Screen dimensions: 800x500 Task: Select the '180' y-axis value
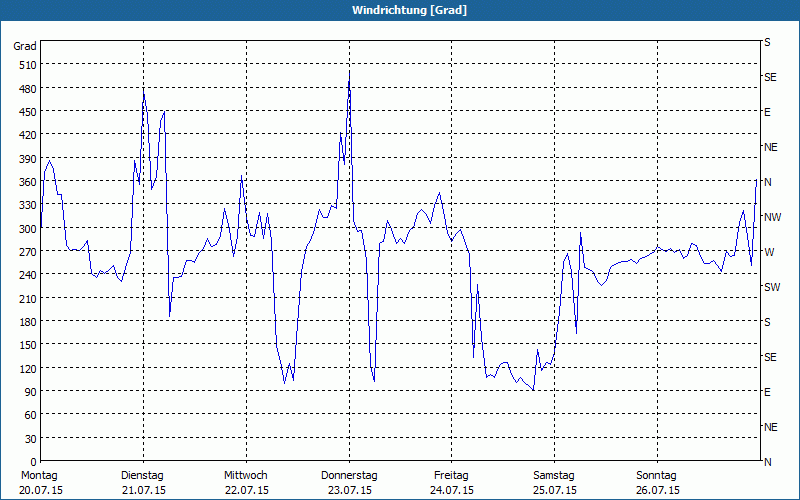(28, 322)
